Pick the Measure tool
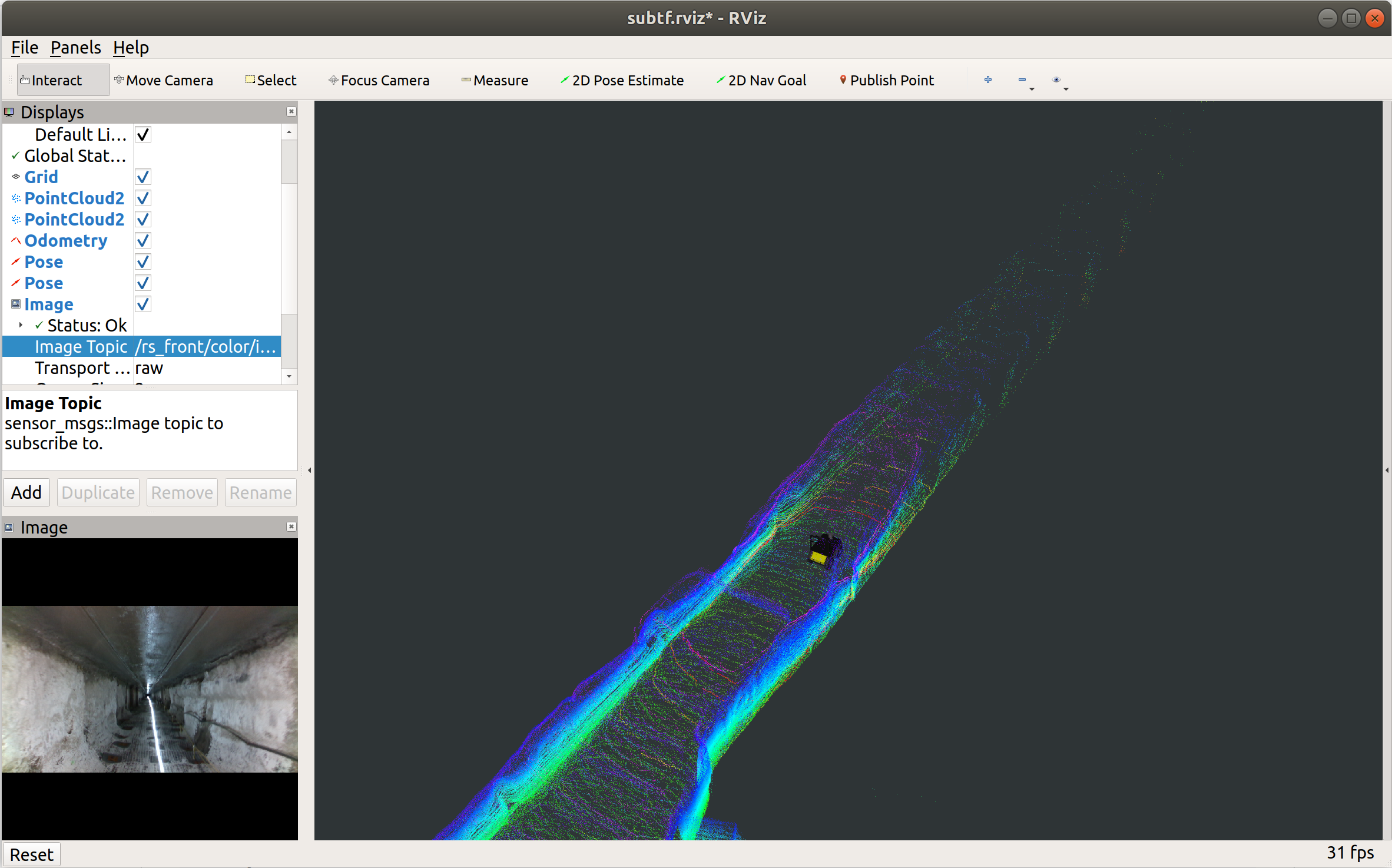 coord(495,80)
